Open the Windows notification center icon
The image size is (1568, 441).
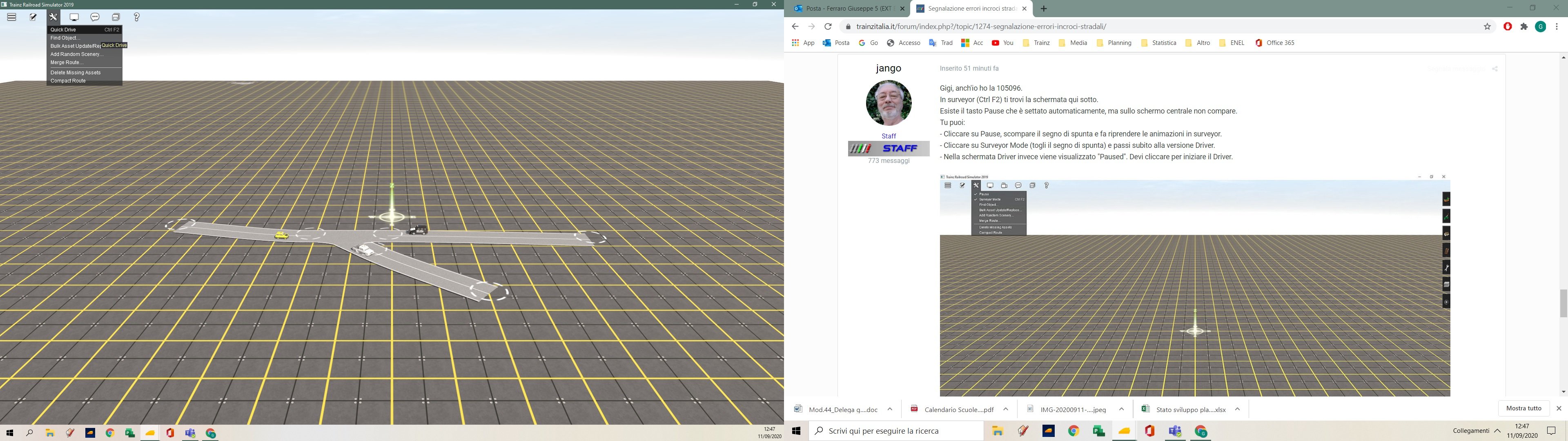tap(1552, 431)
